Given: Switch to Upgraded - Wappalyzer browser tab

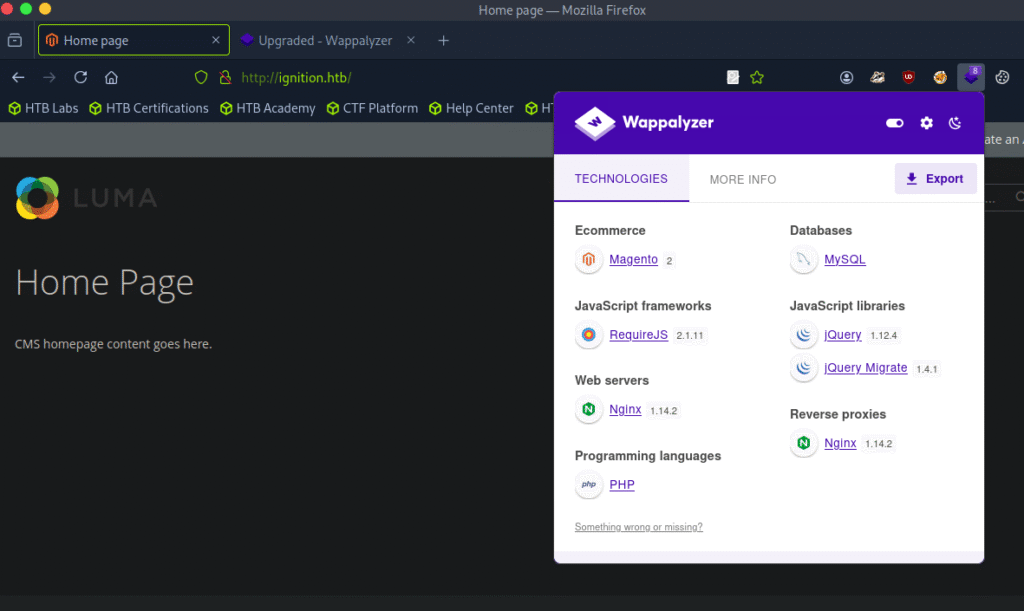Looking at the screenshot, I should pos(324,40).
